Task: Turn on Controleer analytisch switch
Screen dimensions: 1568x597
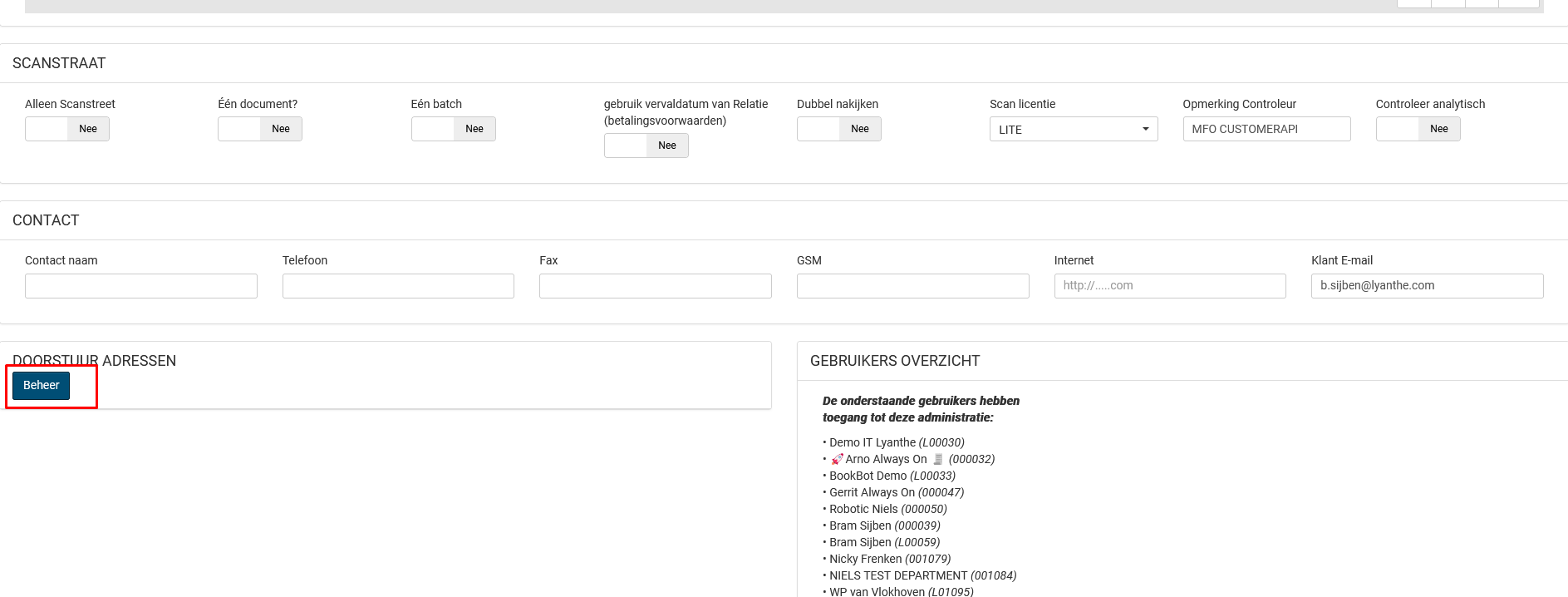Action: 1418,129
